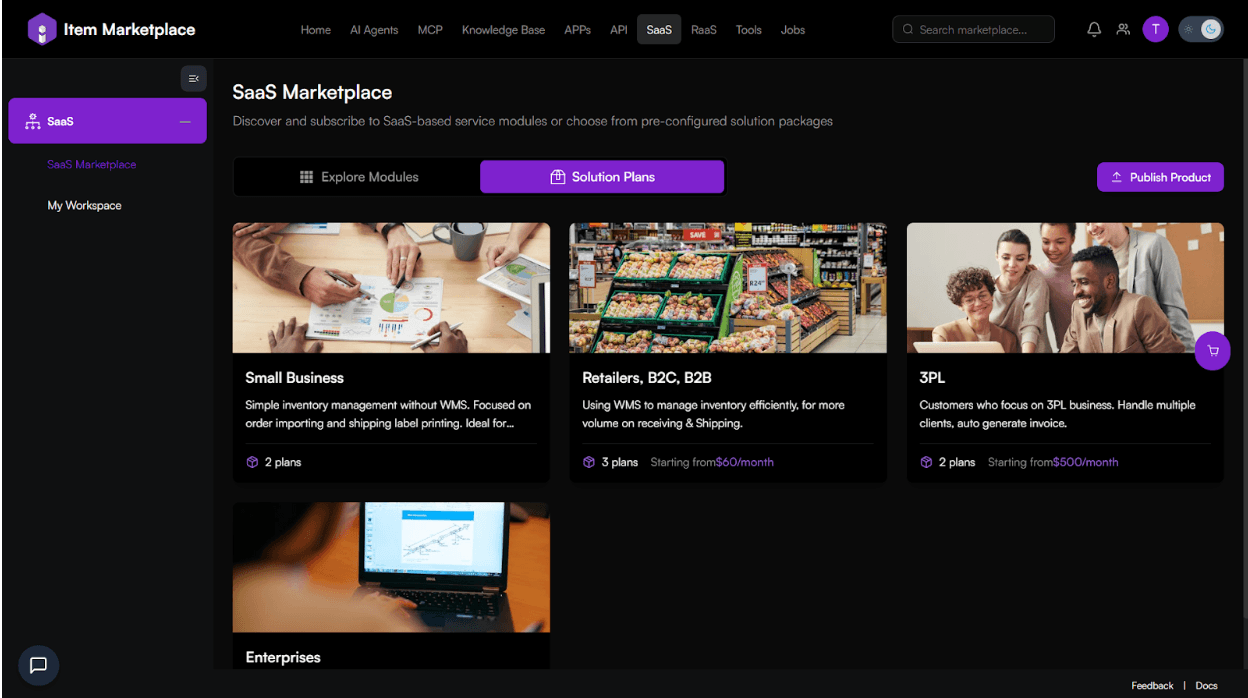
Task: Switch to the Explore Modules tab
Action: [359, 177]
